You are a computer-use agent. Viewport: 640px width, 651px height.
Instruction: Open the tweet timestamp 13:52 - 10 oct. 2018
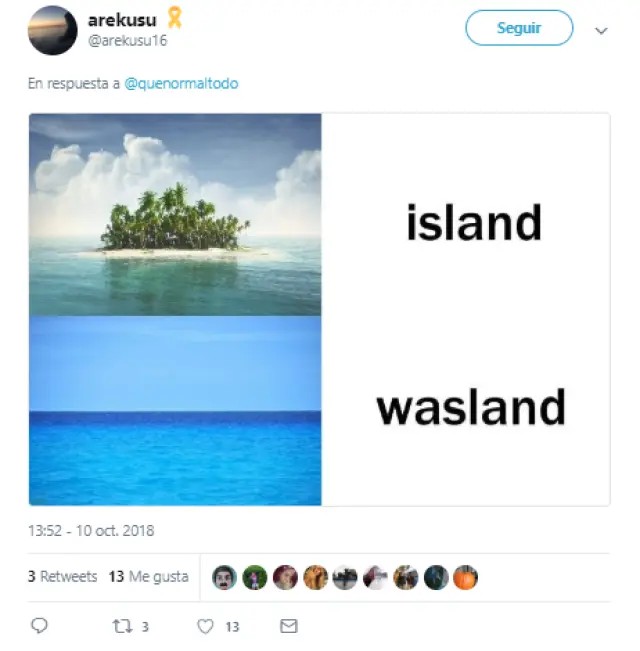(x=91, y=531)
